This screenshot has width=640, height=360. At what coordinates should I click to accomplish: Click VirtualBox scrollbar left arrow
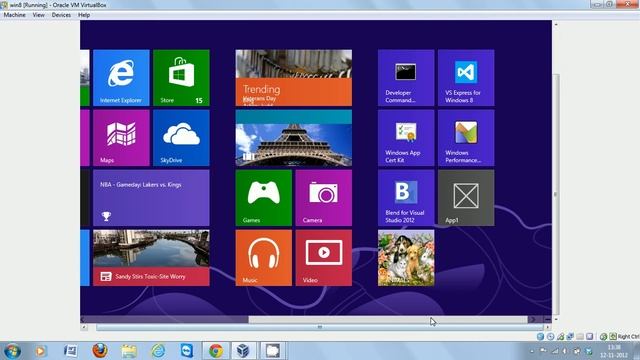(x=84, y=327)
